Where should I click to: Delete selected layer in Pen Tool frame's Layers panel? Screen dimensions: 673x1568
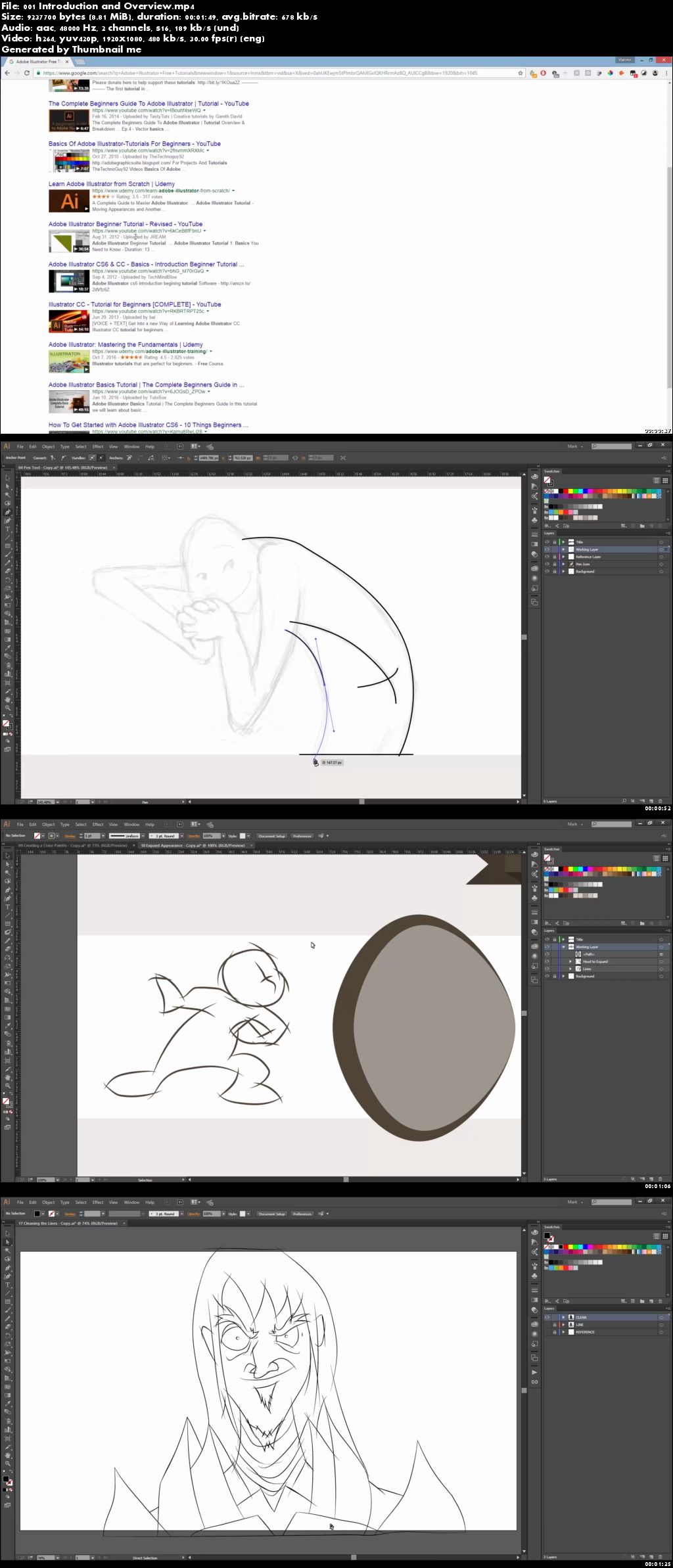(660, 801)
